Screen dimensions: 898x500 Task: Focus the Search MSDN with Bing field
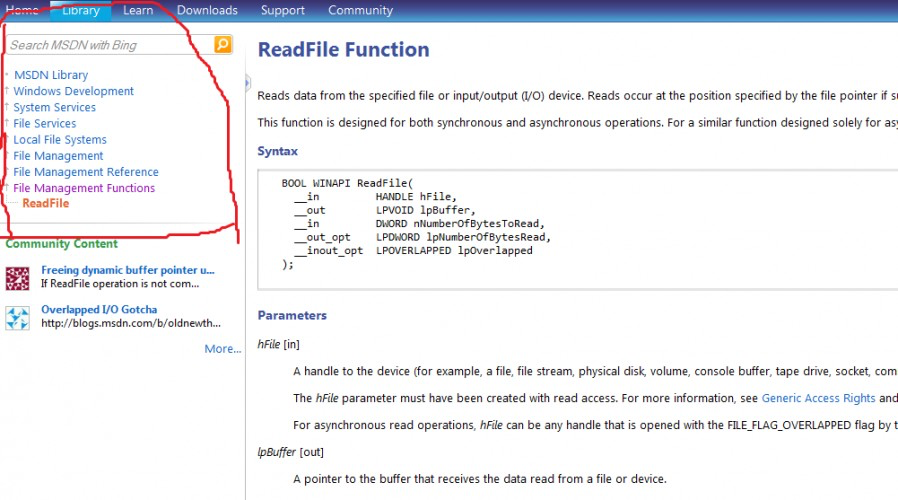pyautogui.click(x=110, y=45)
